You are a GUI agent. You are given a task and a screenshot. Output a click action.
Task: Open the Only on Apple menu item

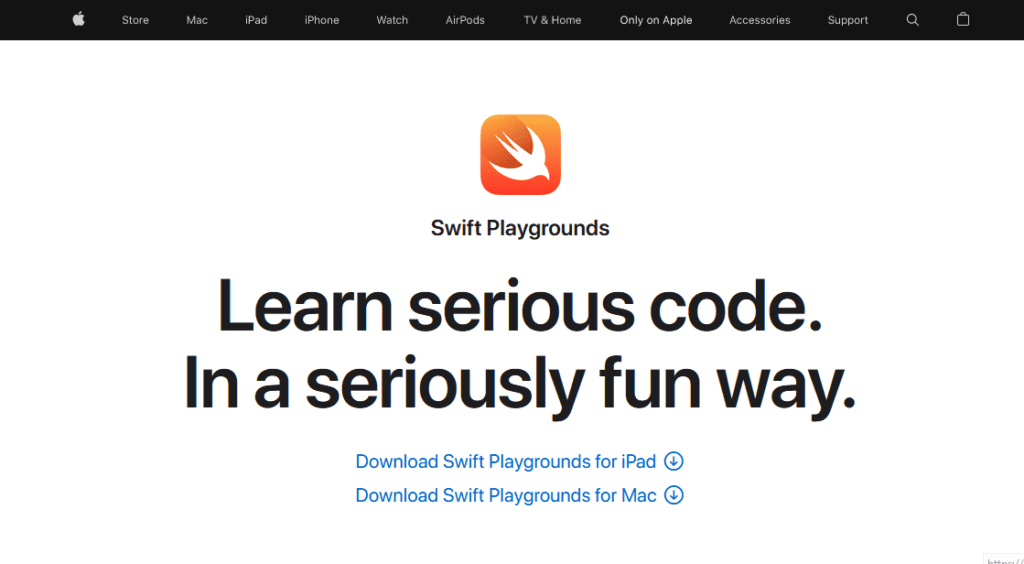tap(656, 20)
